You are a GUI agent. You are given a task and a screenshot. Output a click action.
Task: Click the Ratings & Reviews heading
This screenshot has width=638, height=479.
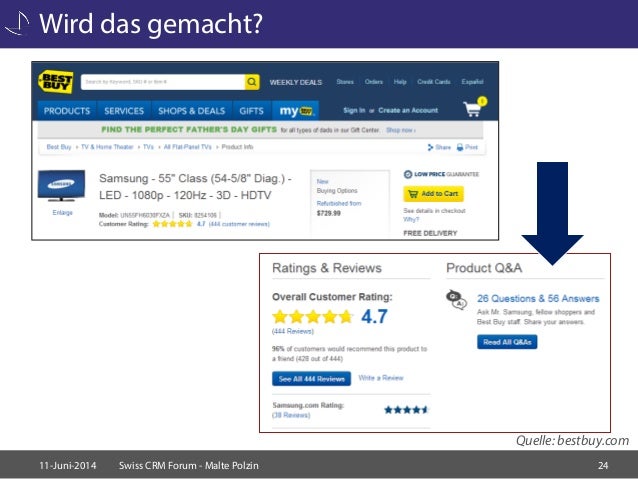(327, 268)
